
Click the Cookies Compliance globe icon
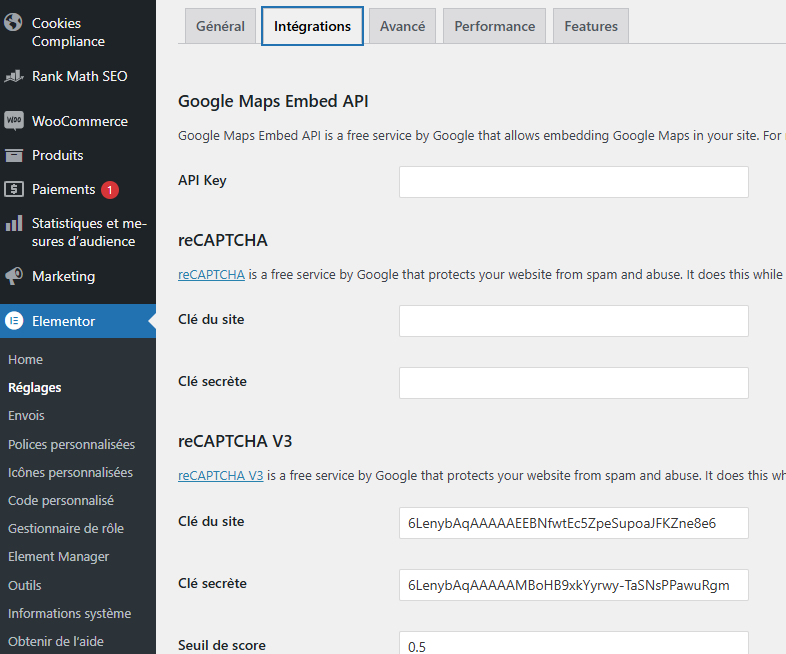(x=14, y=23)
